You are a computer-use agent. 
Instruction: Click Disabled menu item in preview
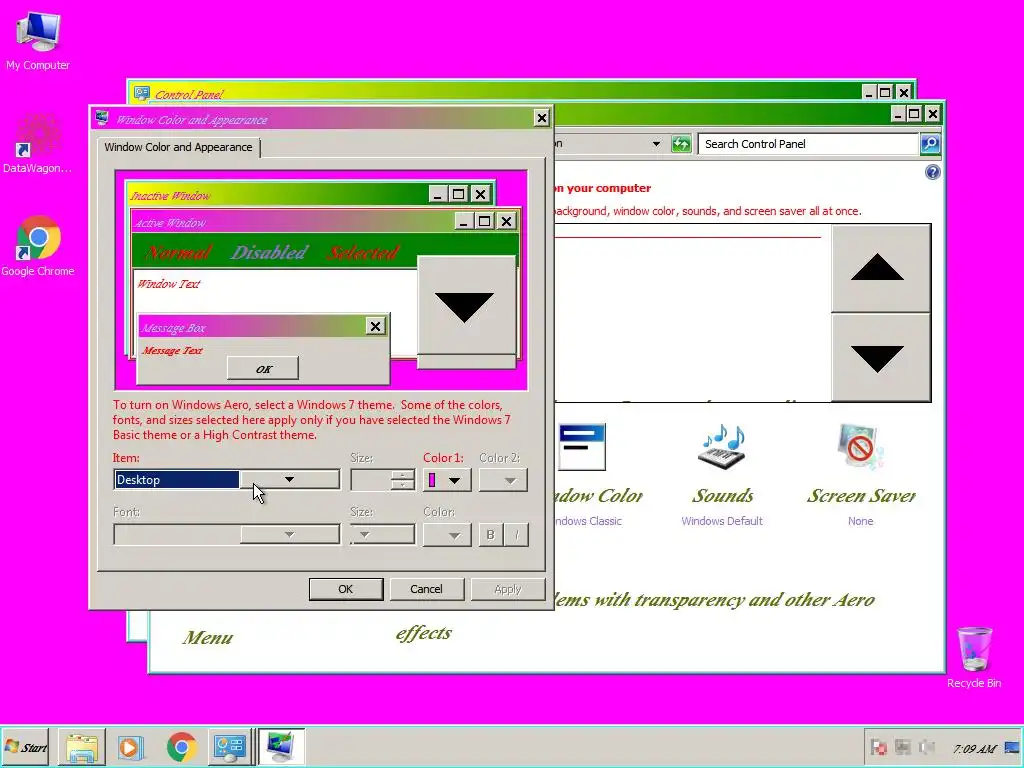tap(268, 252)
